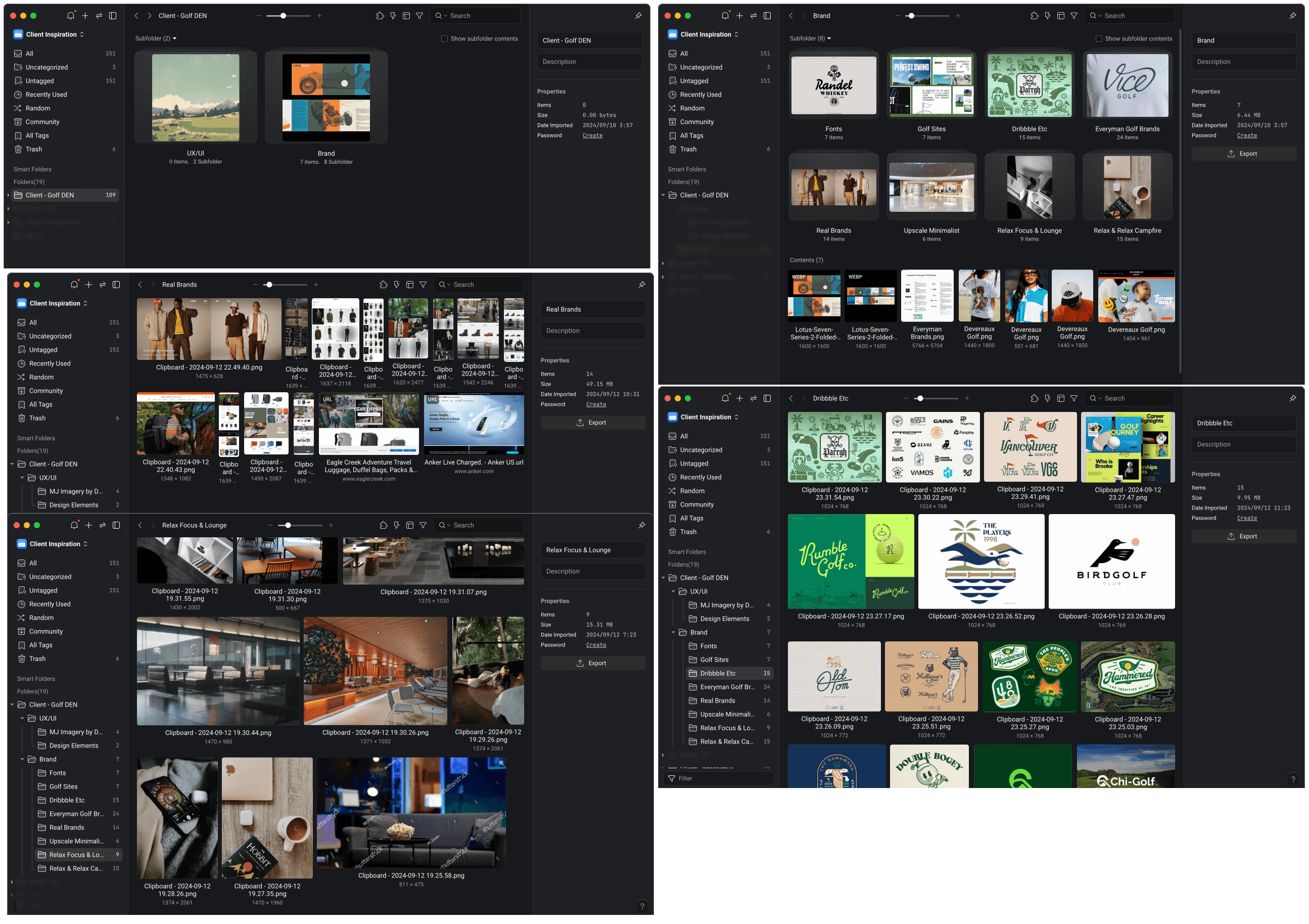Open extensions puzzle icon in Relax Focus & Lounge window

(384, 525)
